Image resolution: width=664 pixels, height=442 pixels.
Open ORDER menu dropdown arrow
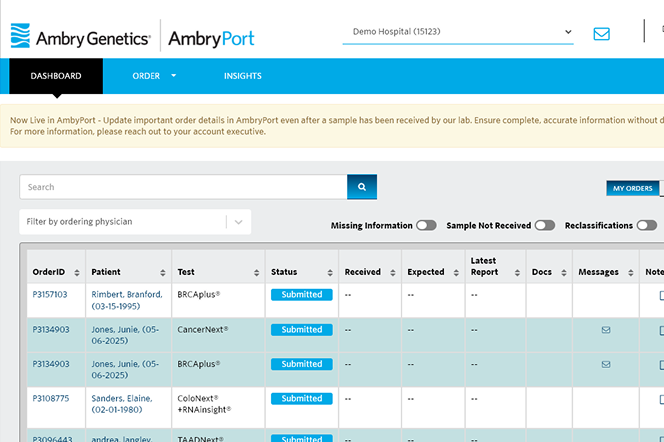(x=174, y=76)
